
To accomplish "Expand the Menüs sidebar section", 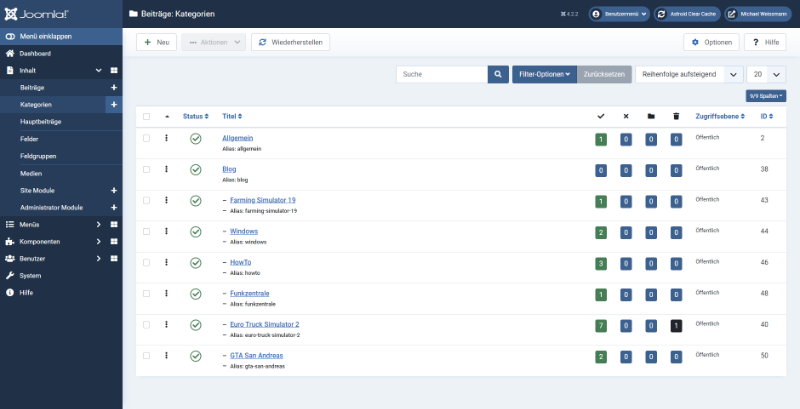I will point(98,224).
